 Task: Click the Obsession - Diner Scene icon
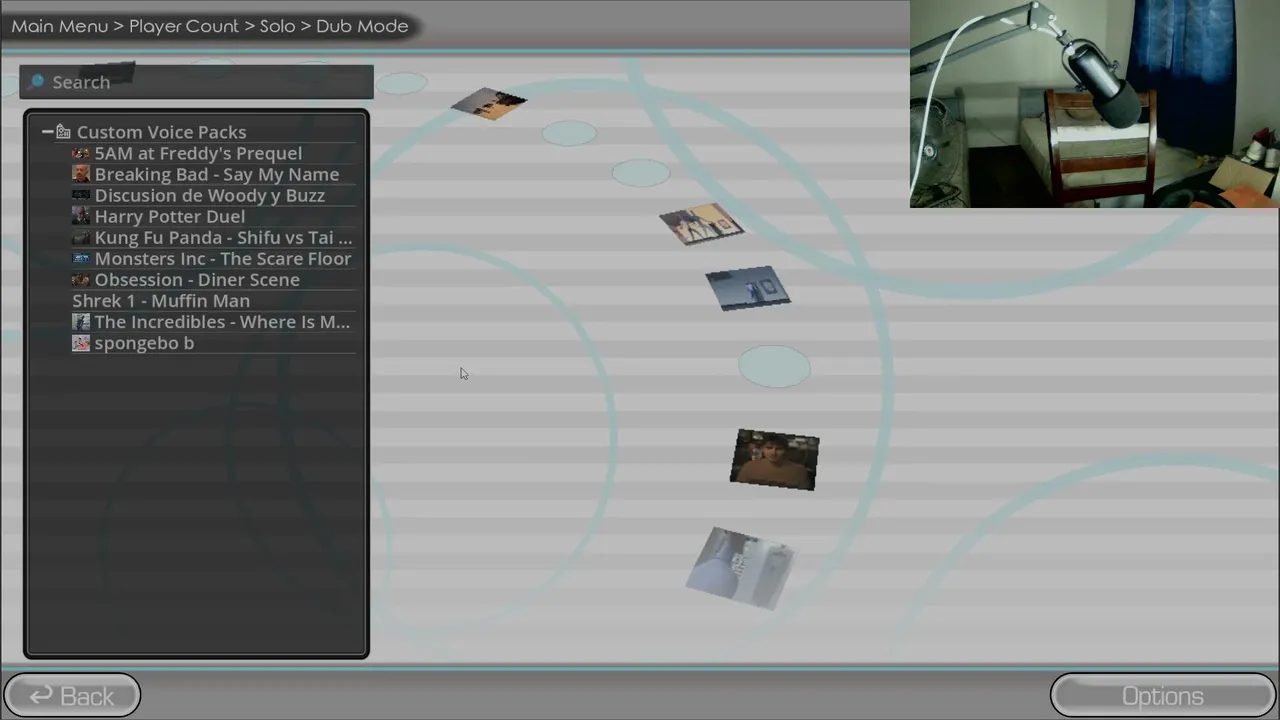[x=81, y=279]
